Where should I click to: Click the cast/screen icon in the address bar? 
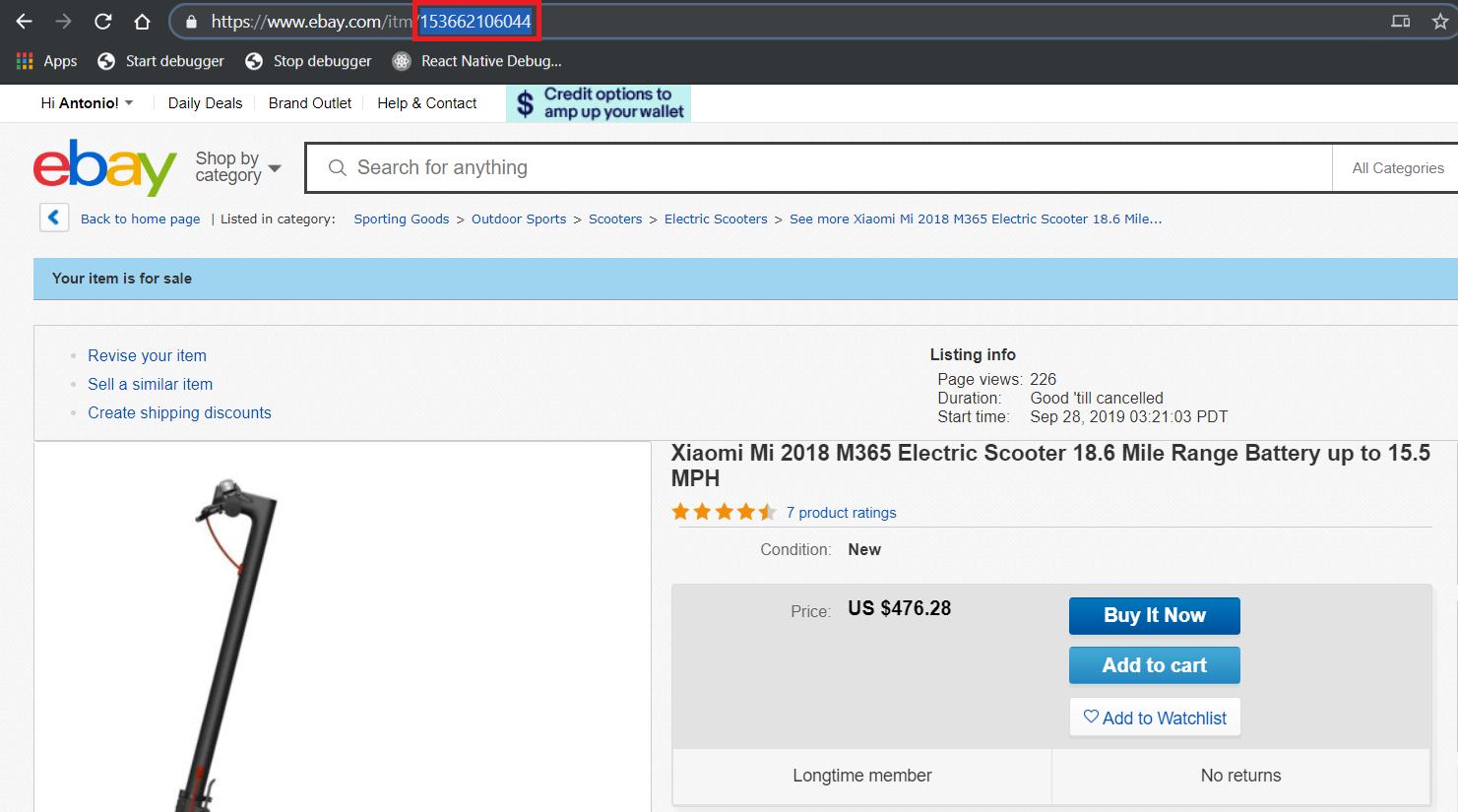1400,21
